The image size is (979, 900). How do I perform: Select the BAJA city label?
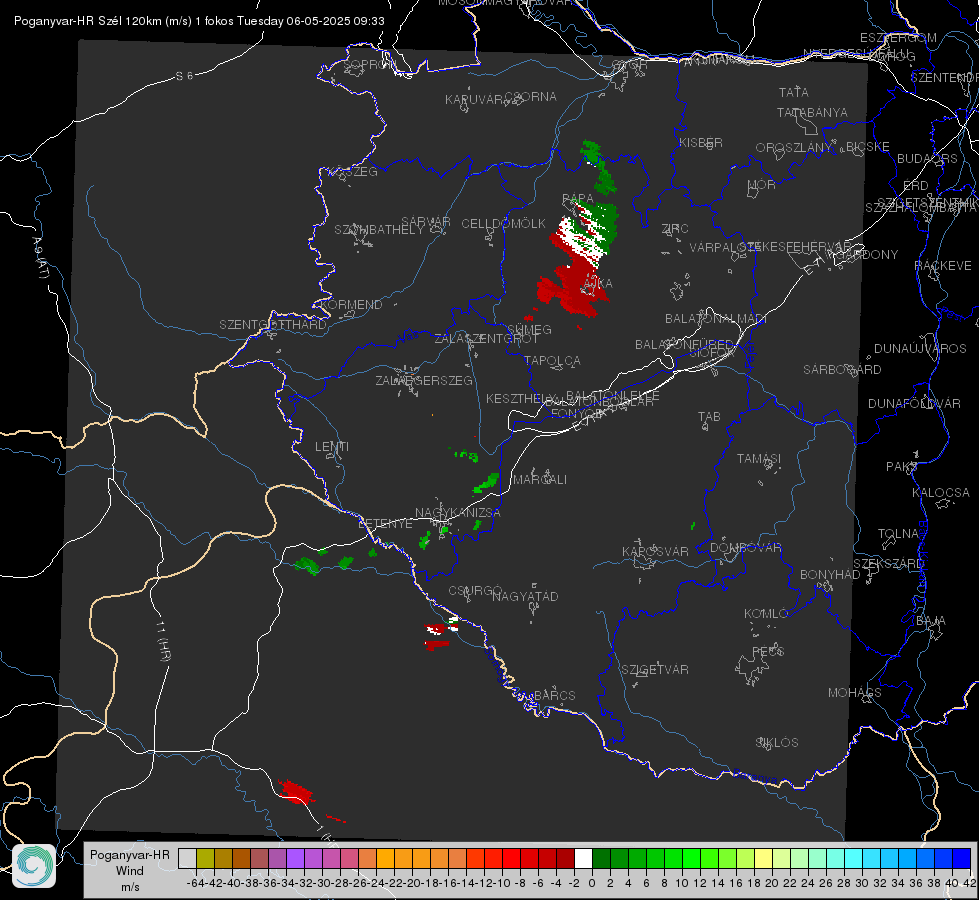coord(931,621)
